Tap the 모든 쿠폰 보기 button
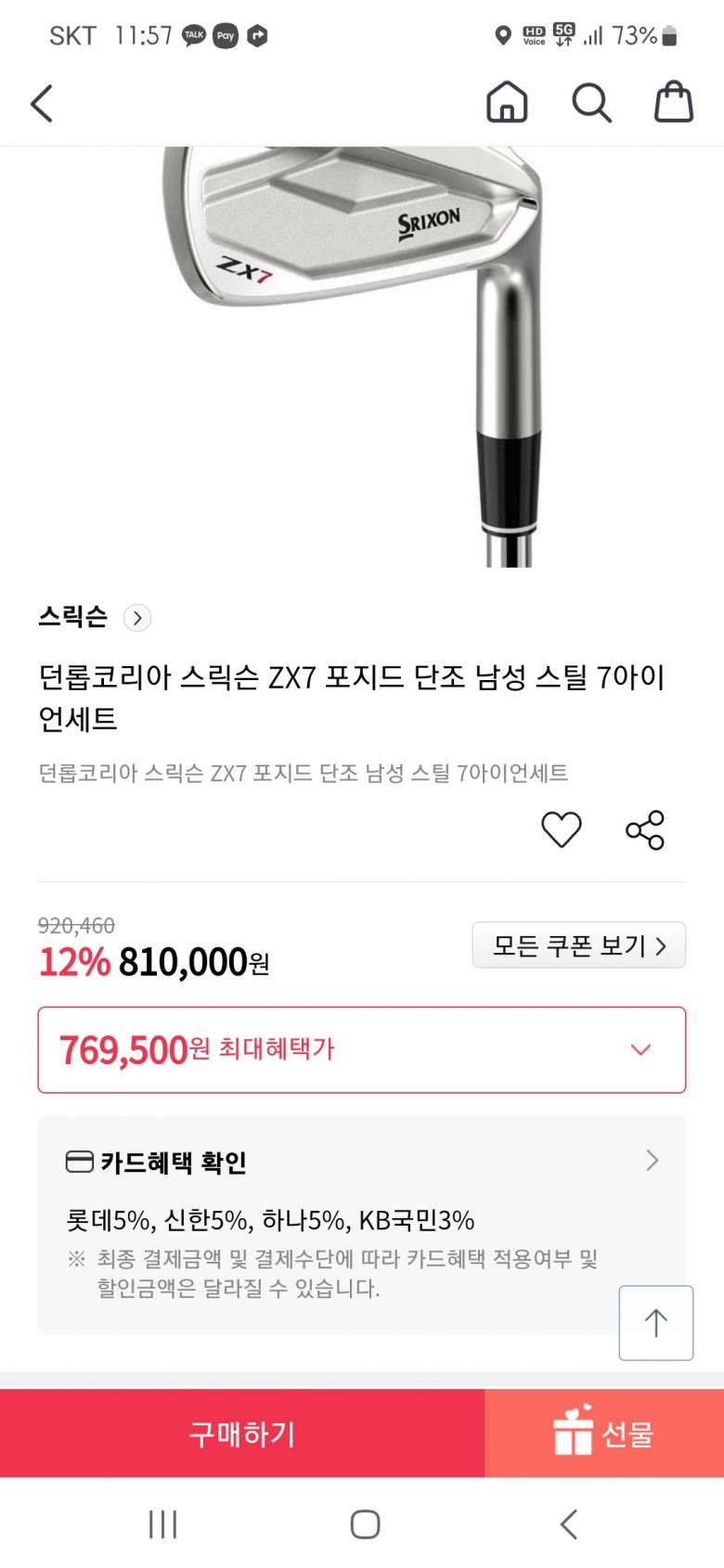The image size is (724, 1568). click(x=578, y=945)
